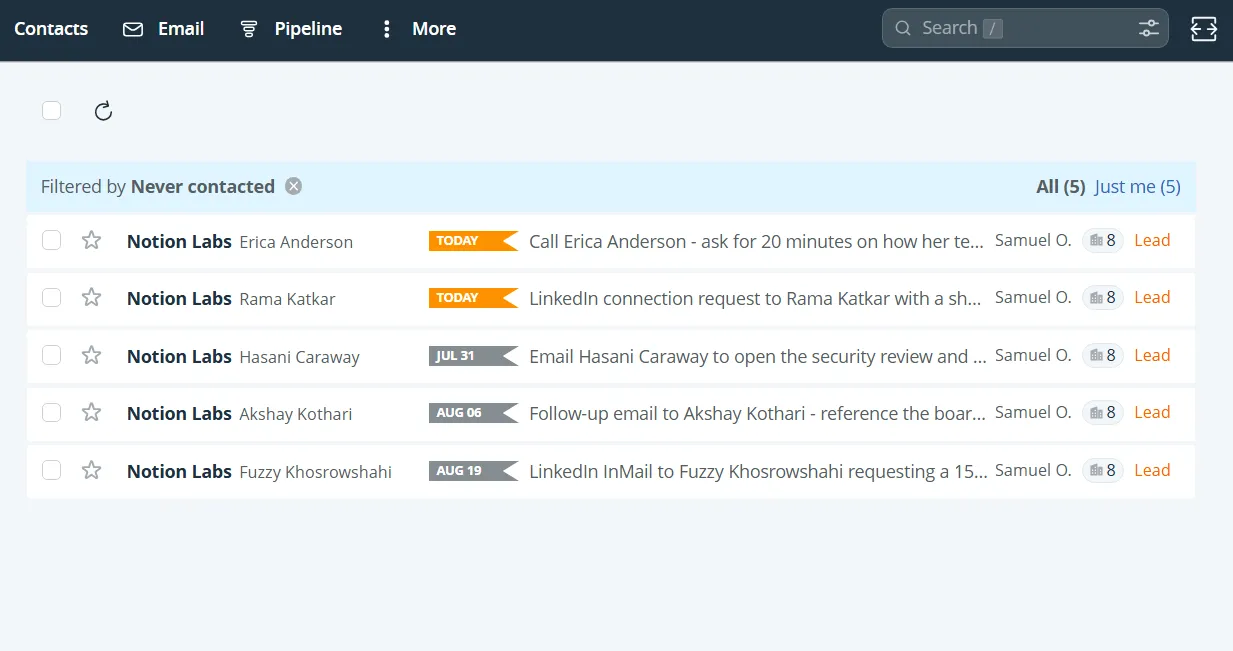Image resolution: width=1233 pixels, height=651 pixels.
Task: Open Fuzzy Khosrowshahi contact name
Action: tap(316, 472)
